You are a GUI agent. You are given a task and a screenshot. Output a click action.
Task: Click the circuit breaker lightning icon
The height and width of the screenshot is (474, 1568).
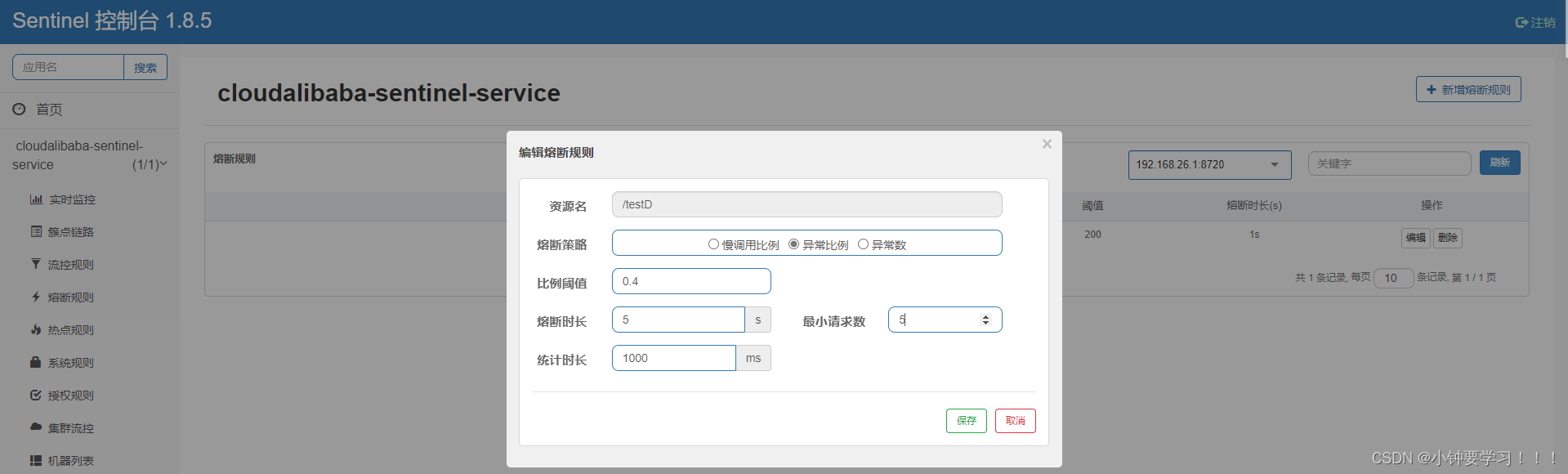(x=36, y=297)
